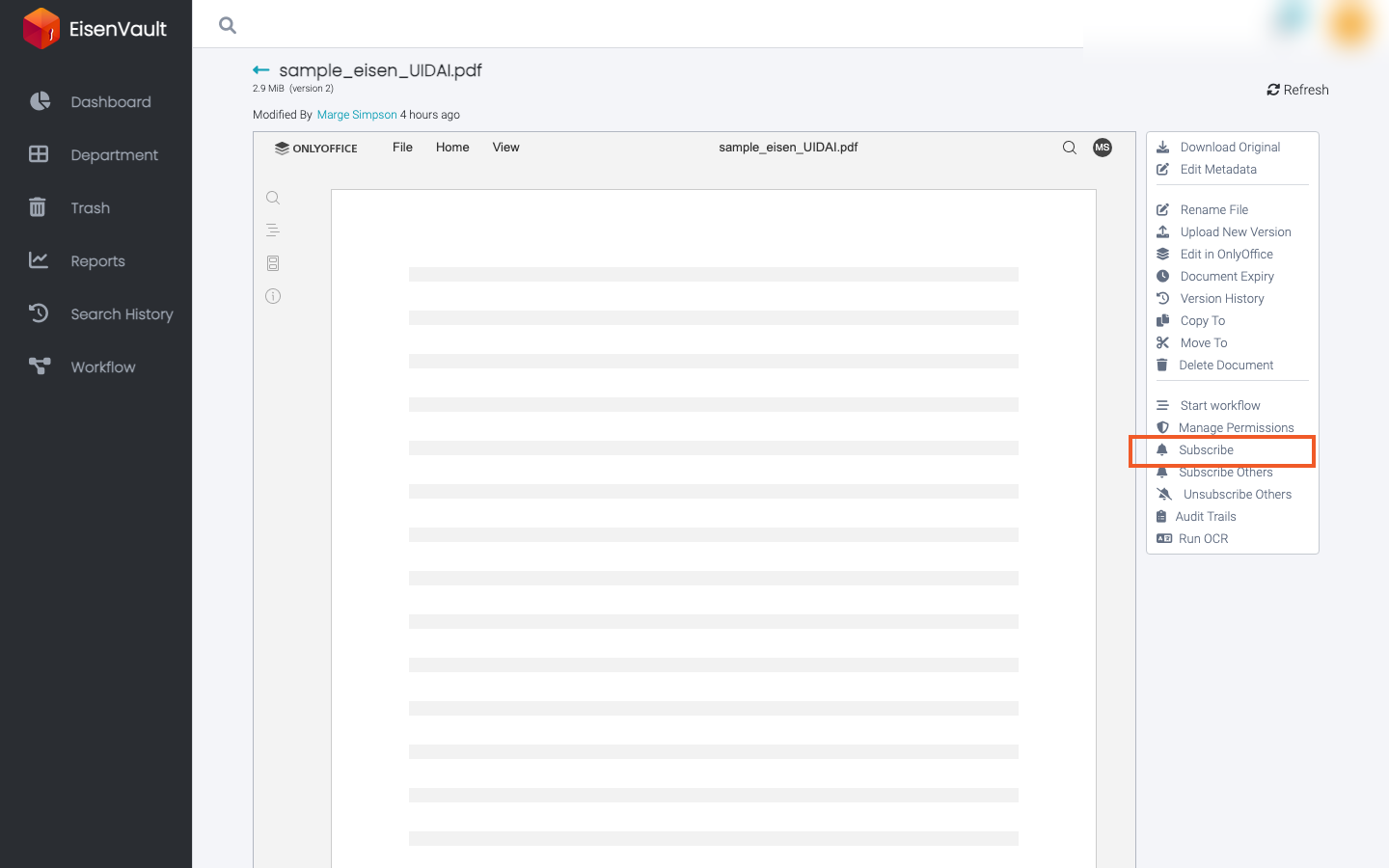The image size is (1389, 868).
Task: Click the Reports line chart icon
Action: click(39, 259)
